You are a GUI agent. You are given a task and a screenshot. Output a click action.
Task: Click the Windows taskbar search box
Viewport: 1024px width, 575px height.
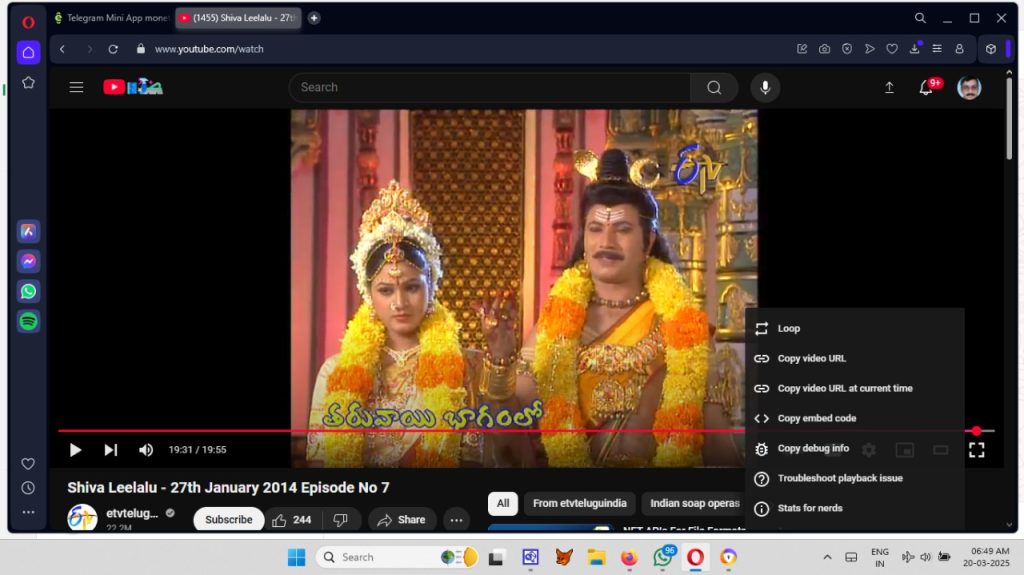pos(397,557)
